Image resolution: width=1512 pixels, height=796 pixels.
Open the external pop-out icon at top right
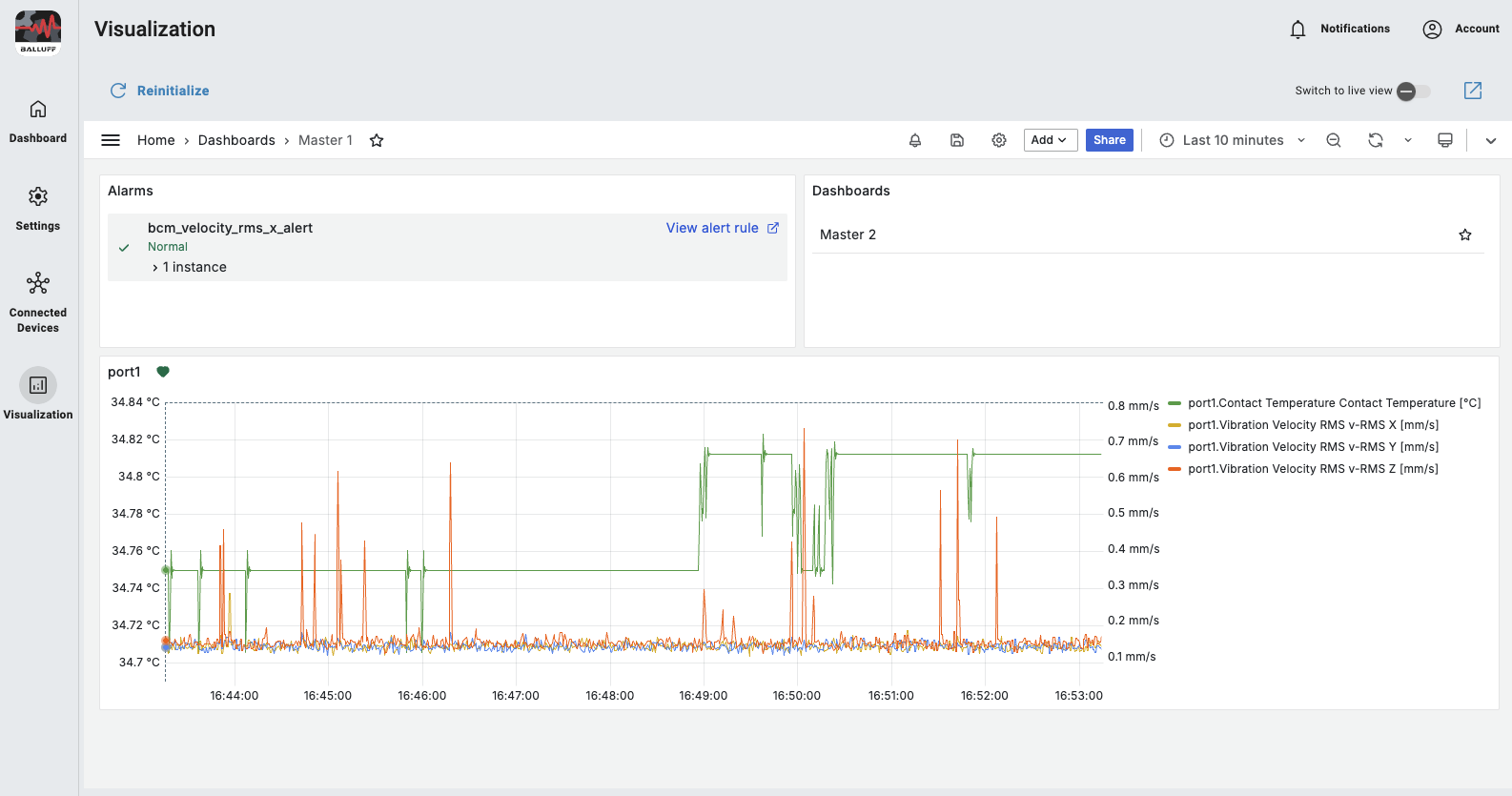[x=1473, y=91]
